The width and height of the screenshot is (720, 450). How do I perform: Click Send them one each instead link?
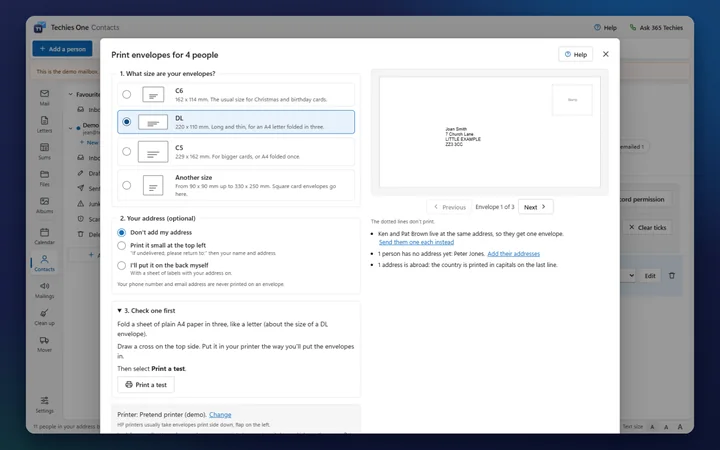(416, 242)
